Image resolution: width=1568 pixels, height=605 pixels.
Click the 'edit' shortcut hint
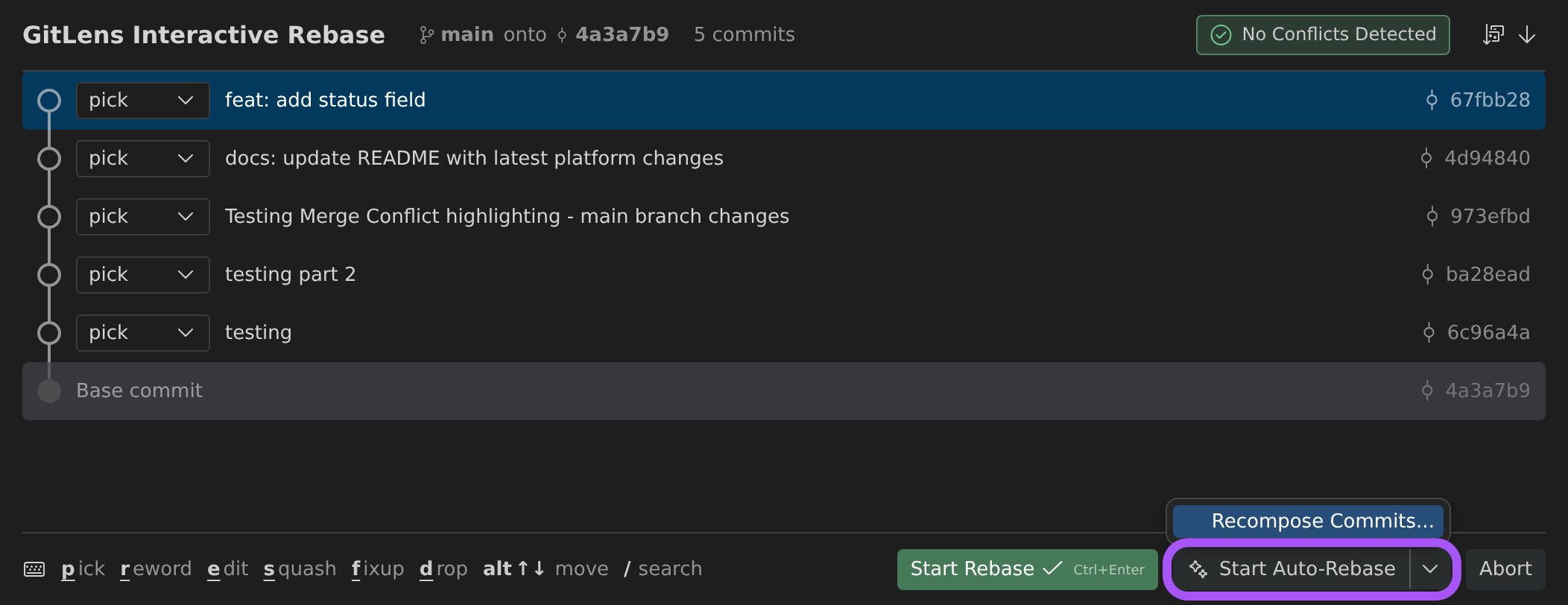tap(227, 569)
